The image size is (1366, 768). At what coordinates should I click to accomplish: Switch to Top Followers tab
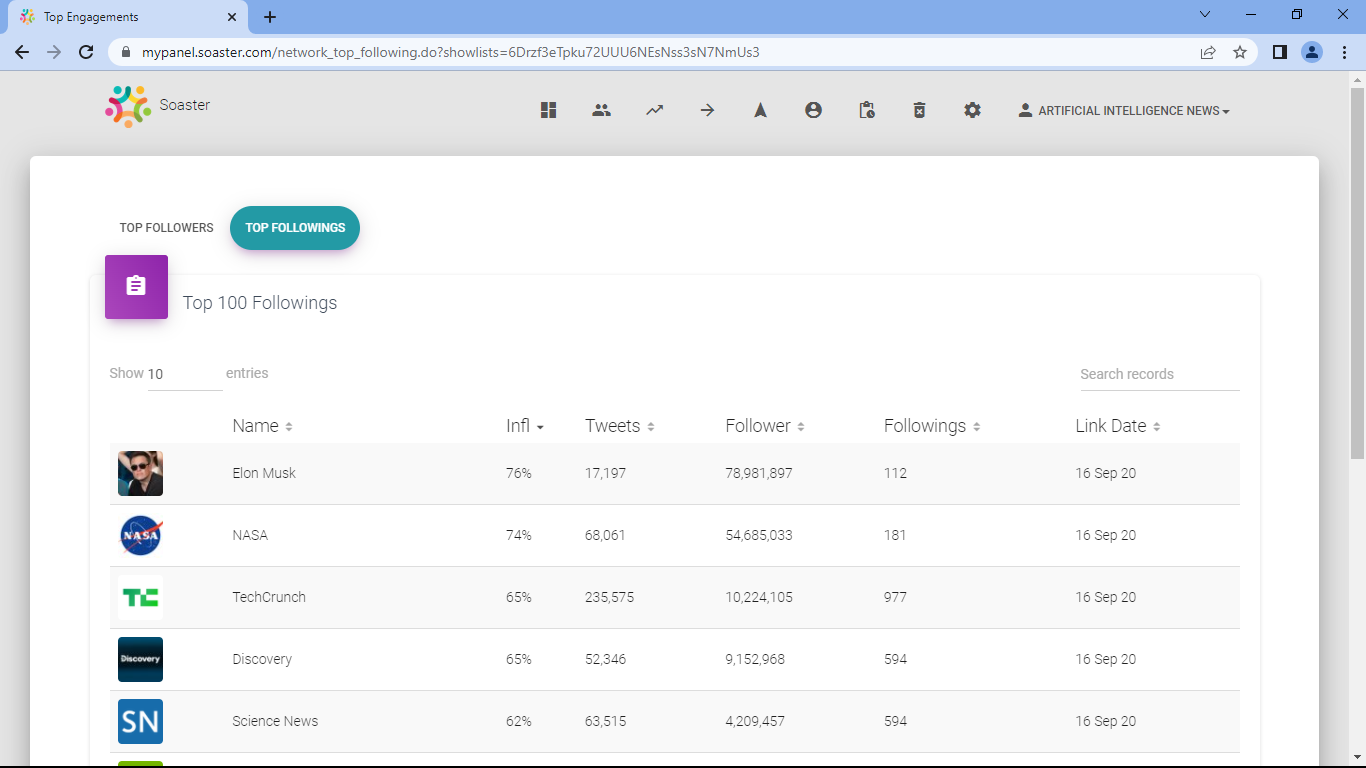(166, 228)
